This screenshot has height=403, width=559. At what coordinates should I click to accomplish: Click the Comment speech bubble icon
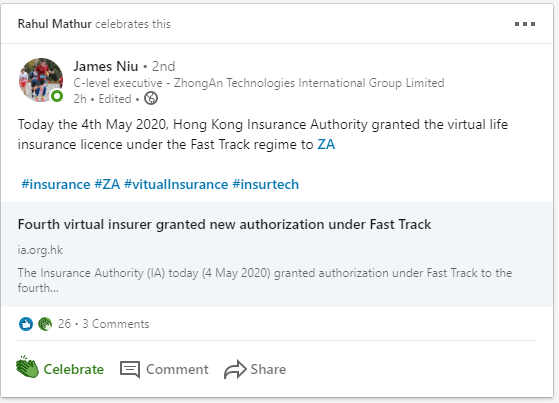point(130,369)
